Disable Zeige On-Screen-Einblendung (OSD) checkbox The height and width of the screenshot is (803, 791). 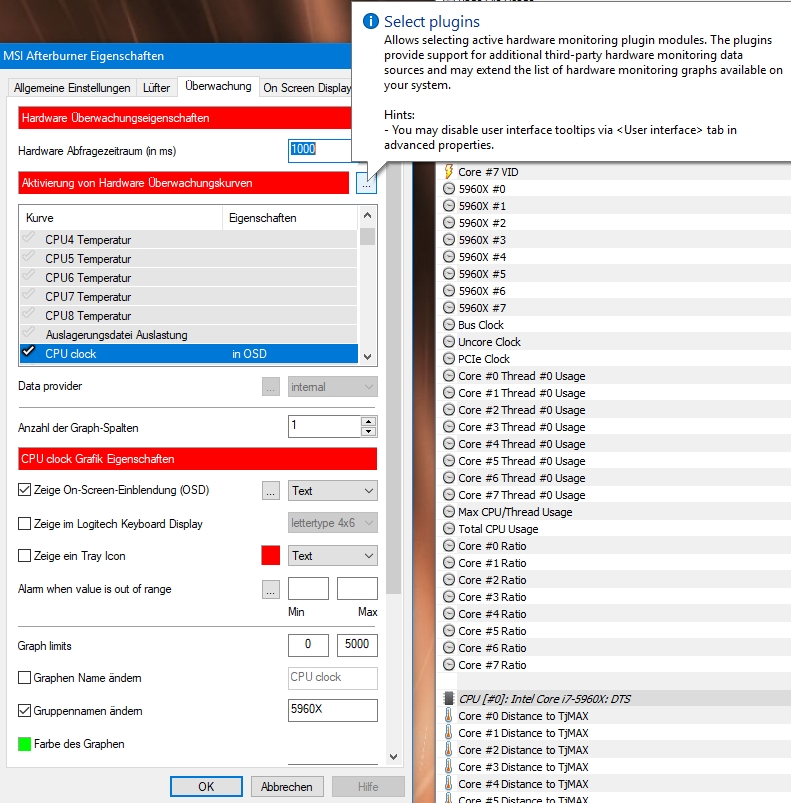pos(24,490)
